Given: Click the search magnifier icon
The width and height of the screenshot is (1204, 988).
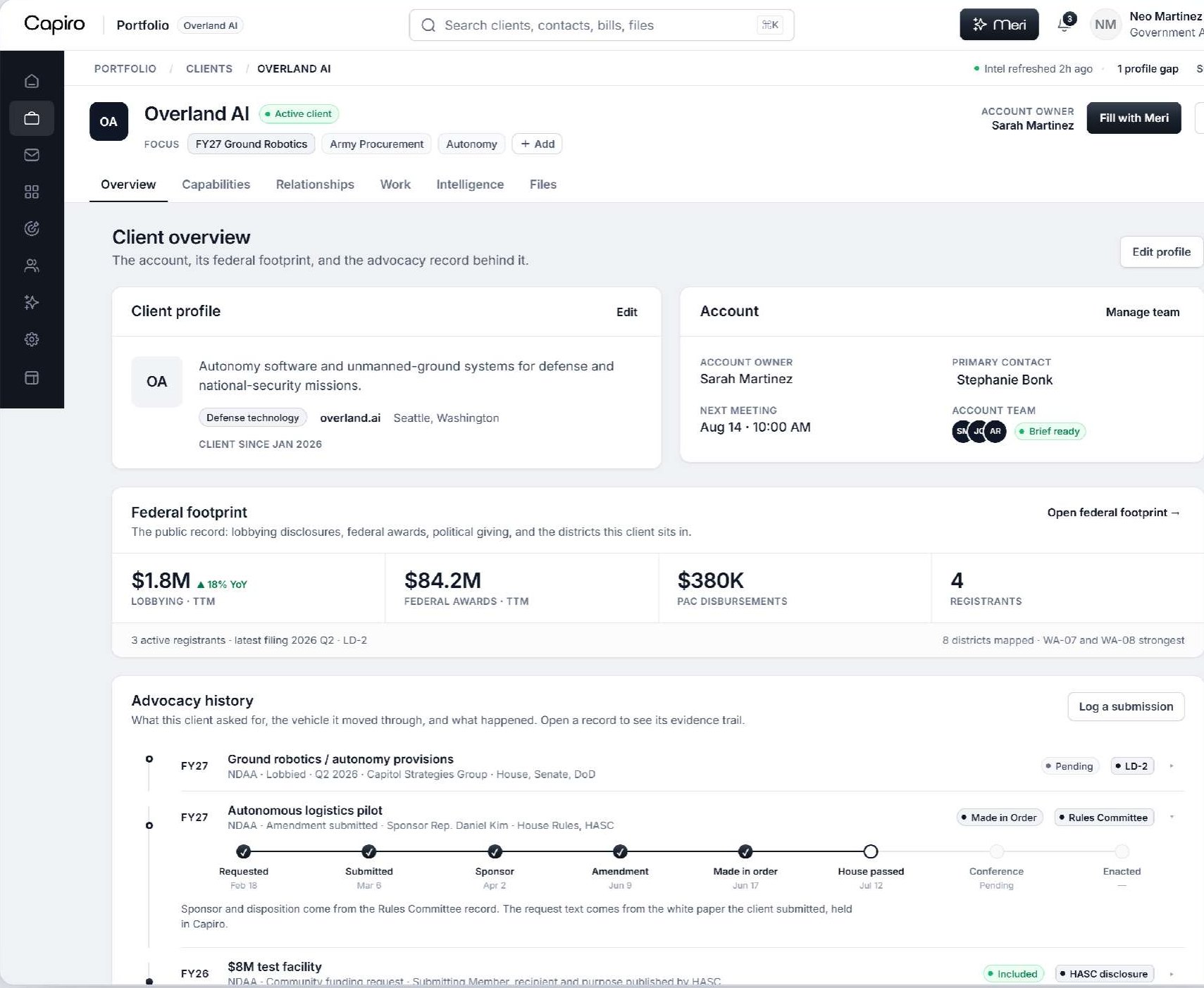Looking at the screenshot, I should tap(428, 25).
